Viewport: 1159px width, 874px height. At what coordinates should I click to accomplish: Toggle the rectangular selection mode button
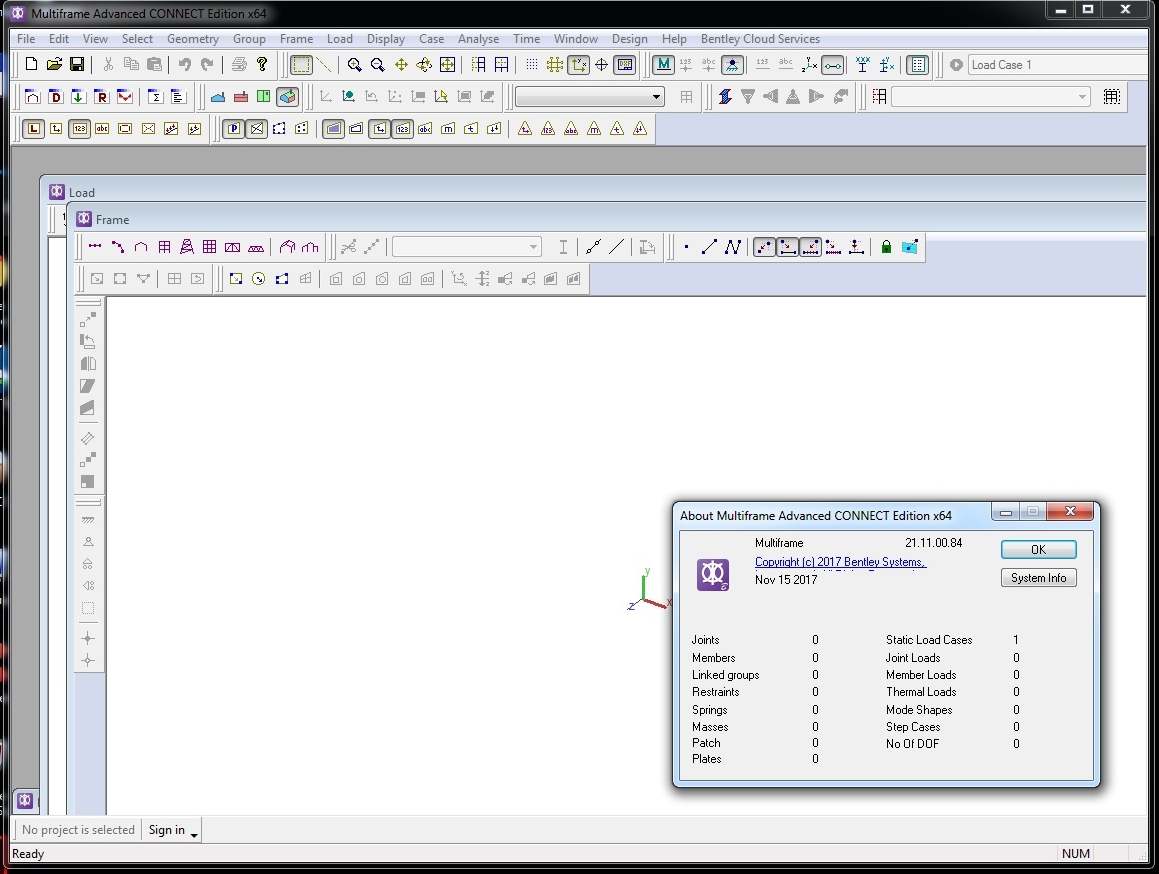(x=302, y=64)
